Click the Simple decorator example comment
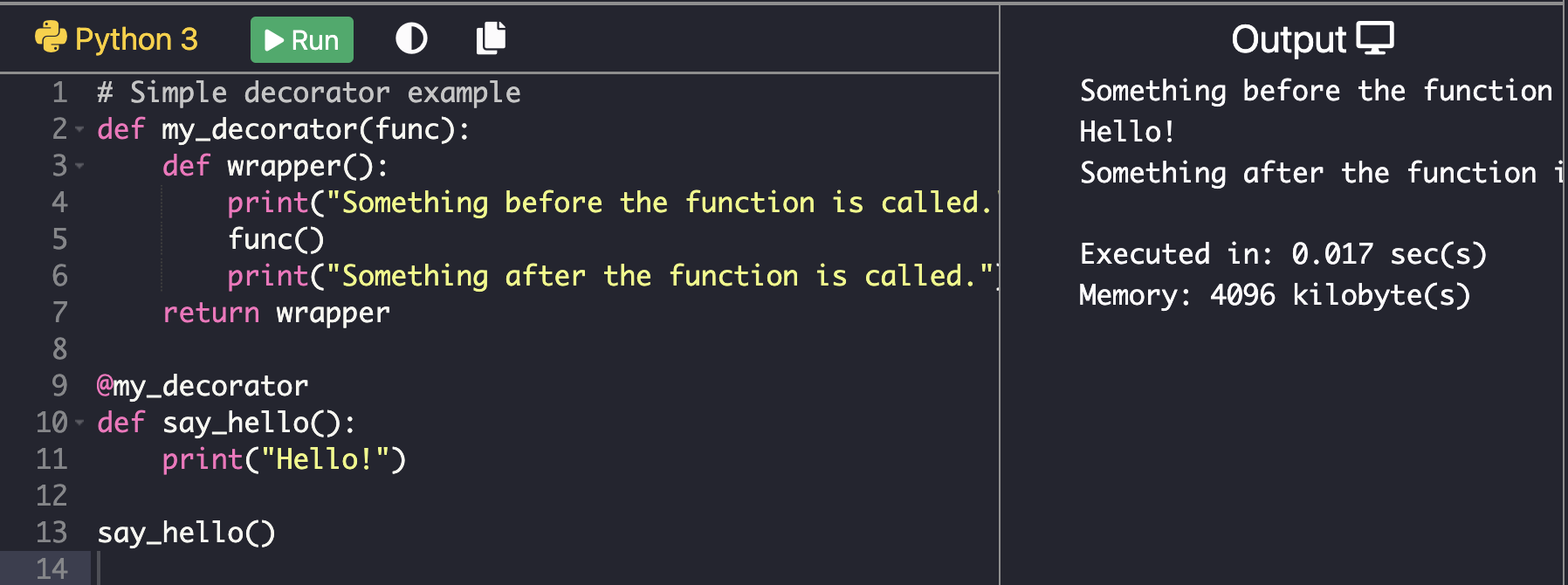 [308, 93]
